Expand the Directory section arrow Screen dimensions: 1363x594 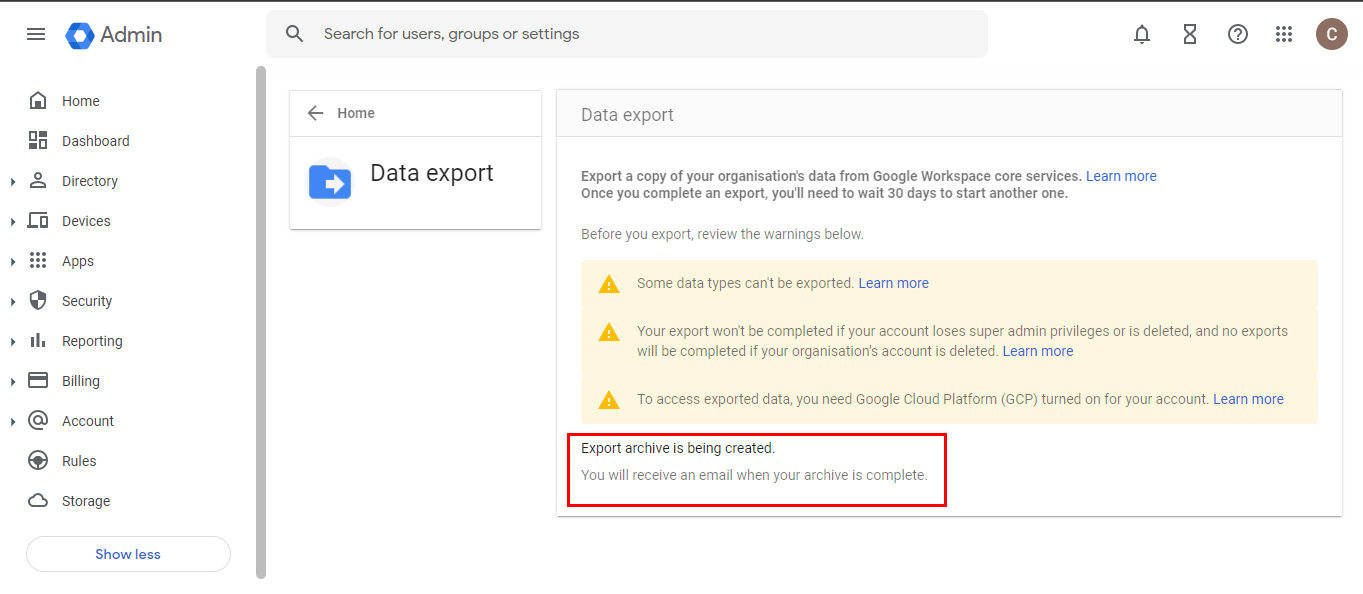pos(13,181)
